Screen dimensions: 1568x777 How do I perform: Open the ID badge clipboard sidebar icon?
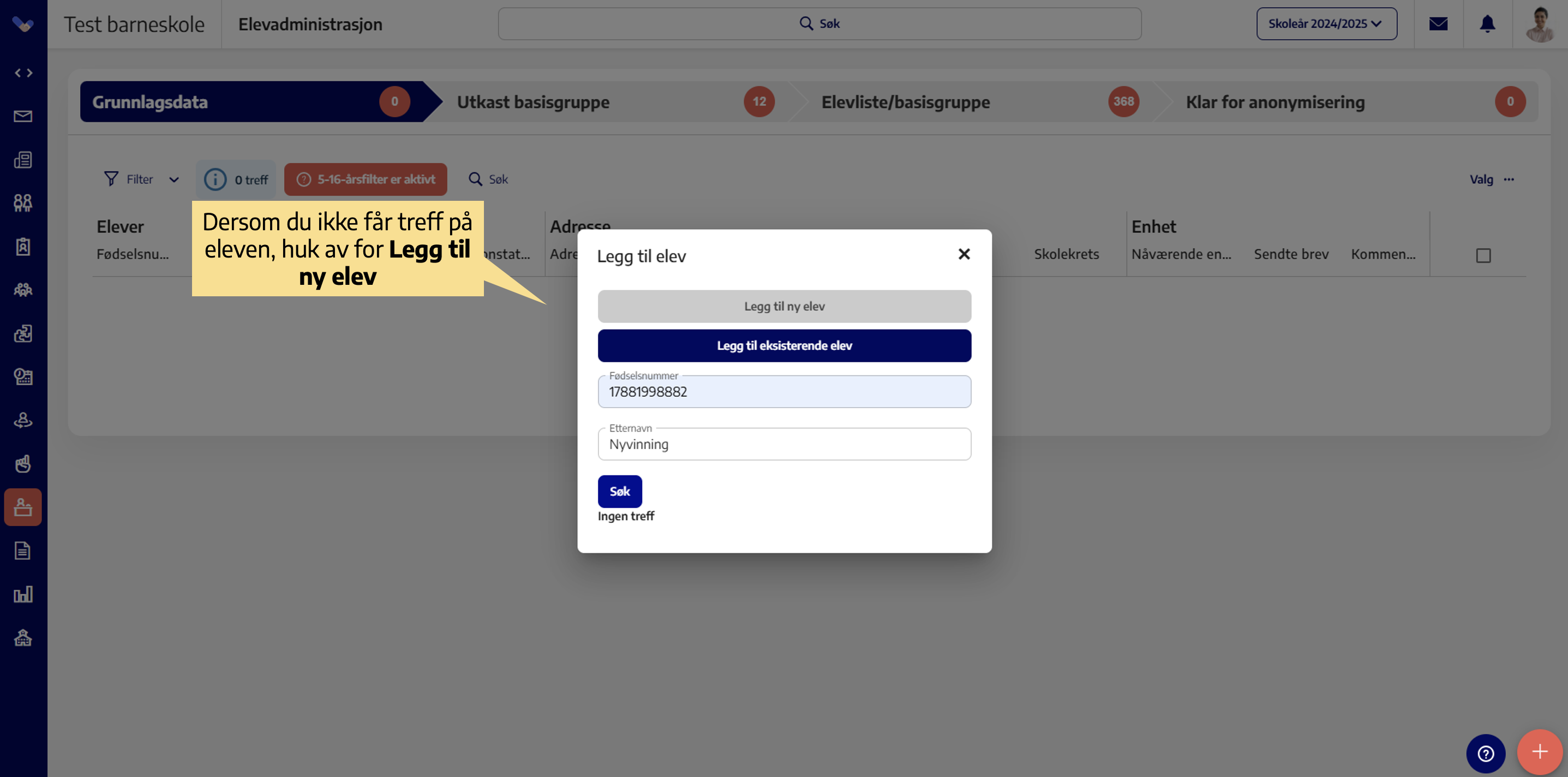point(23,247)
